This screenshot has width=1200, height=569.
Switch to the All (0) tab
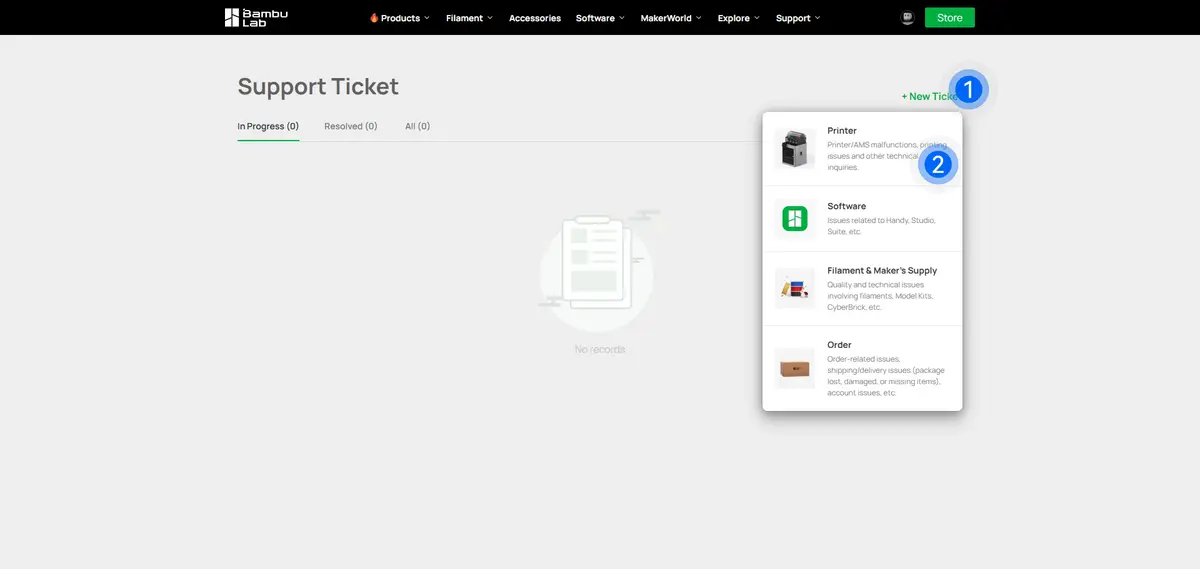pos(418,126)
